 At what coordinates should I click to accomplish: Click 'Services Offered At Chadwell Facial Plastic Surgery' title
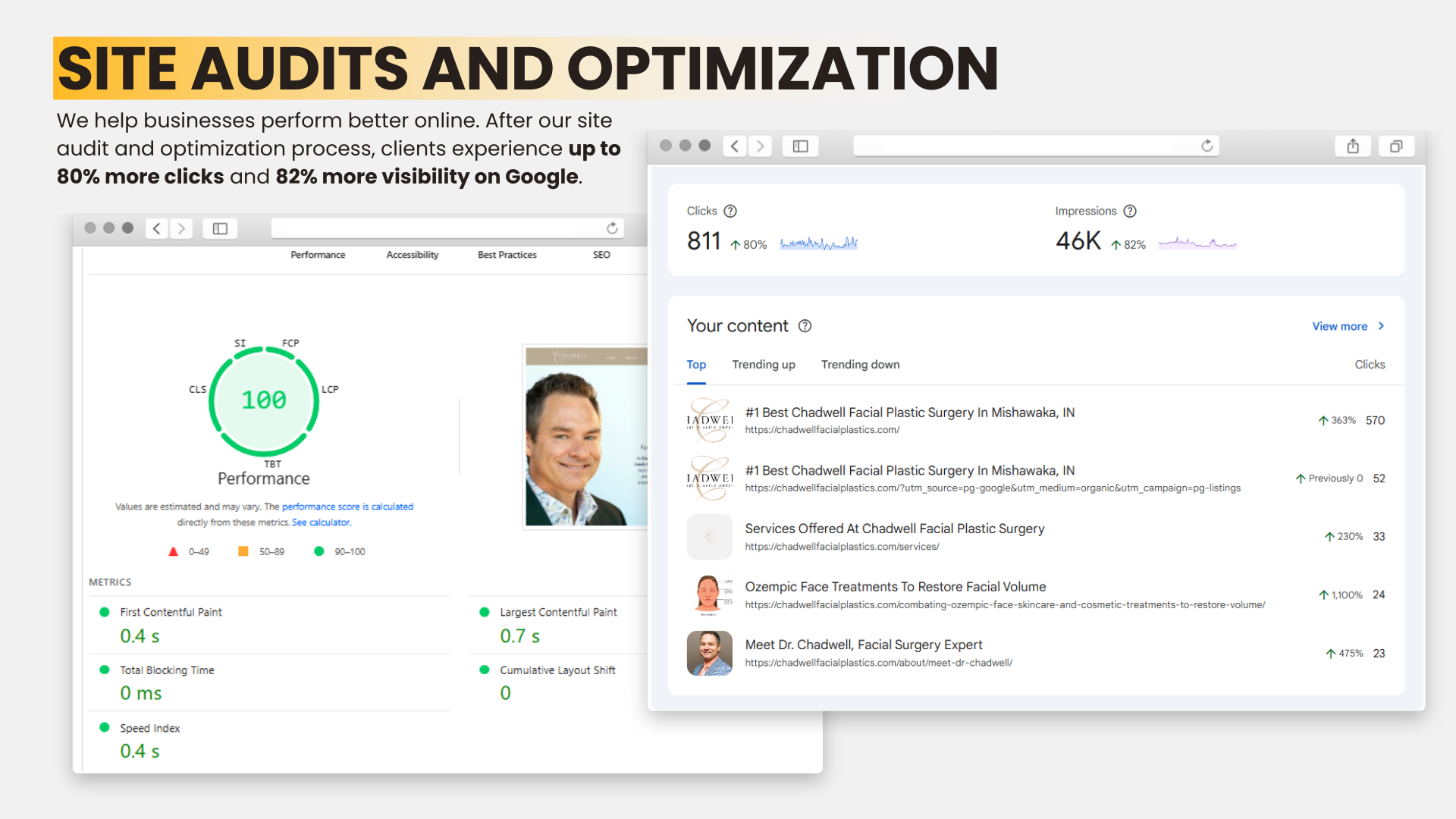895,529
